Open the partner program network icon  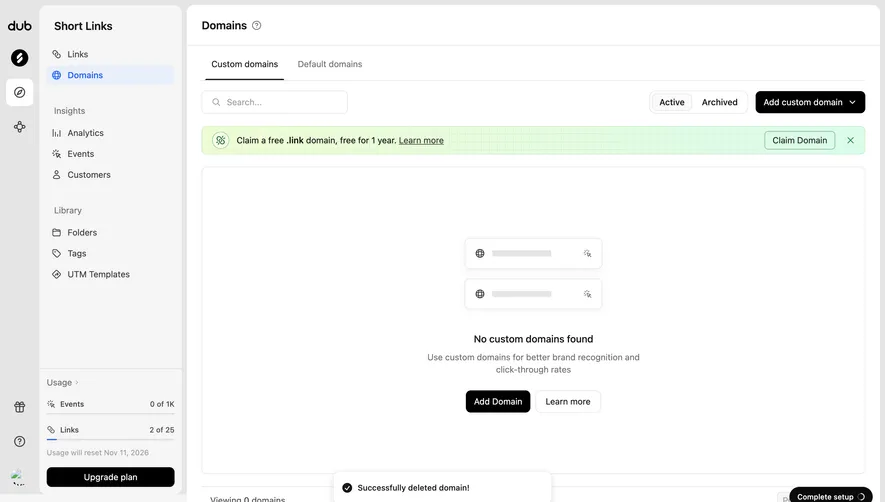[x=20, y=127]
